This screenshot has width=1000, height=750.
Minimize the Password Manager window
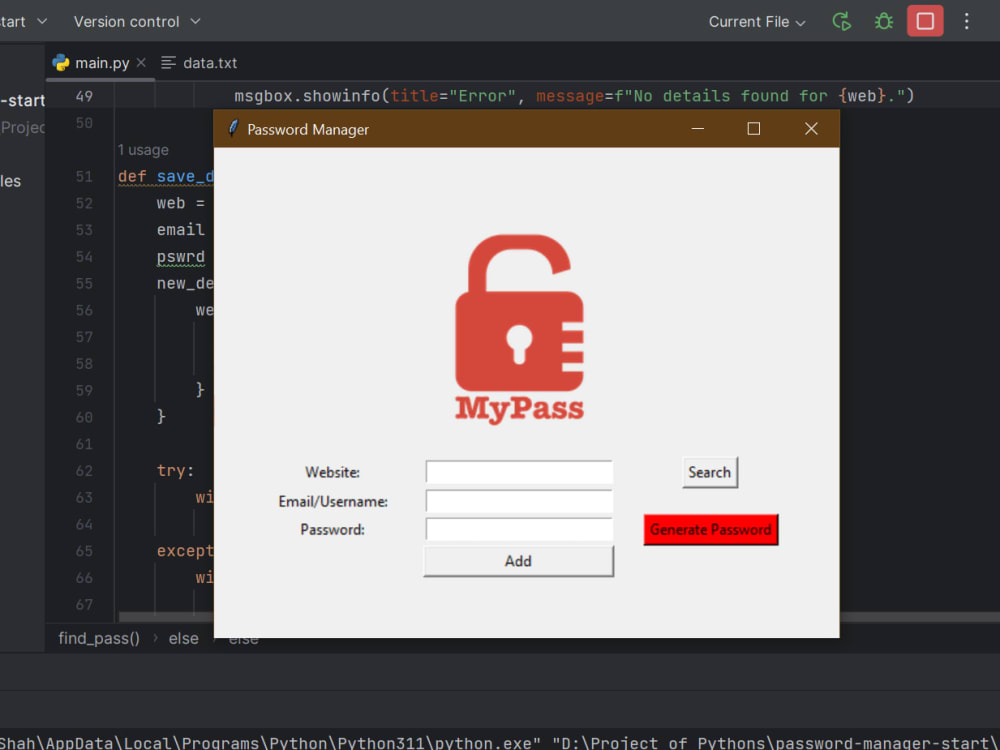tap(698, 129)
